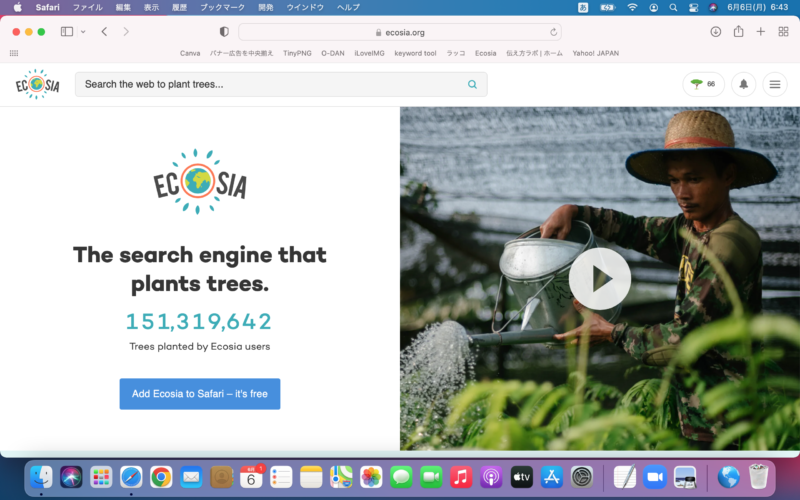Open the ラッコ bookmark
This screenshot has width=800, height=500.
[456, 53]
